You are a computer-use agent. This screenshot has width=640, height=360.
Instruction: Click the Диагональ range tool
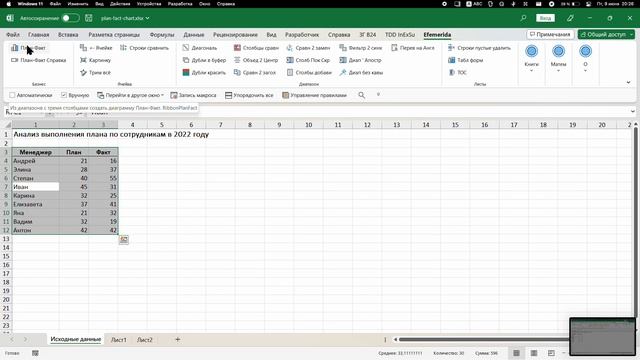click(x=200, y=48)
